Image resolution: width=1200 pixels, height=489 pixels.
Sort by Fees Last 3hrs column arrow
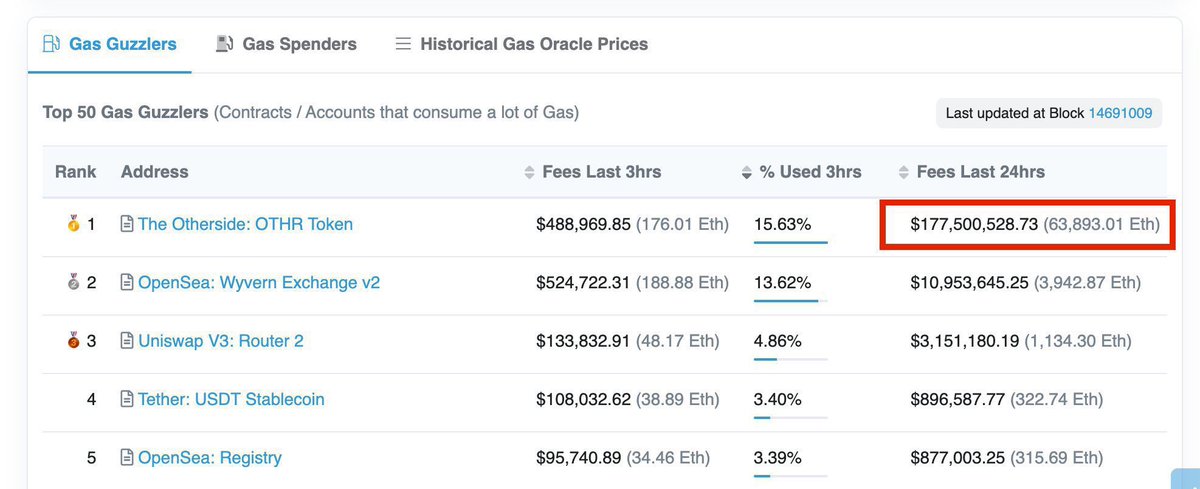coord(530,172)
